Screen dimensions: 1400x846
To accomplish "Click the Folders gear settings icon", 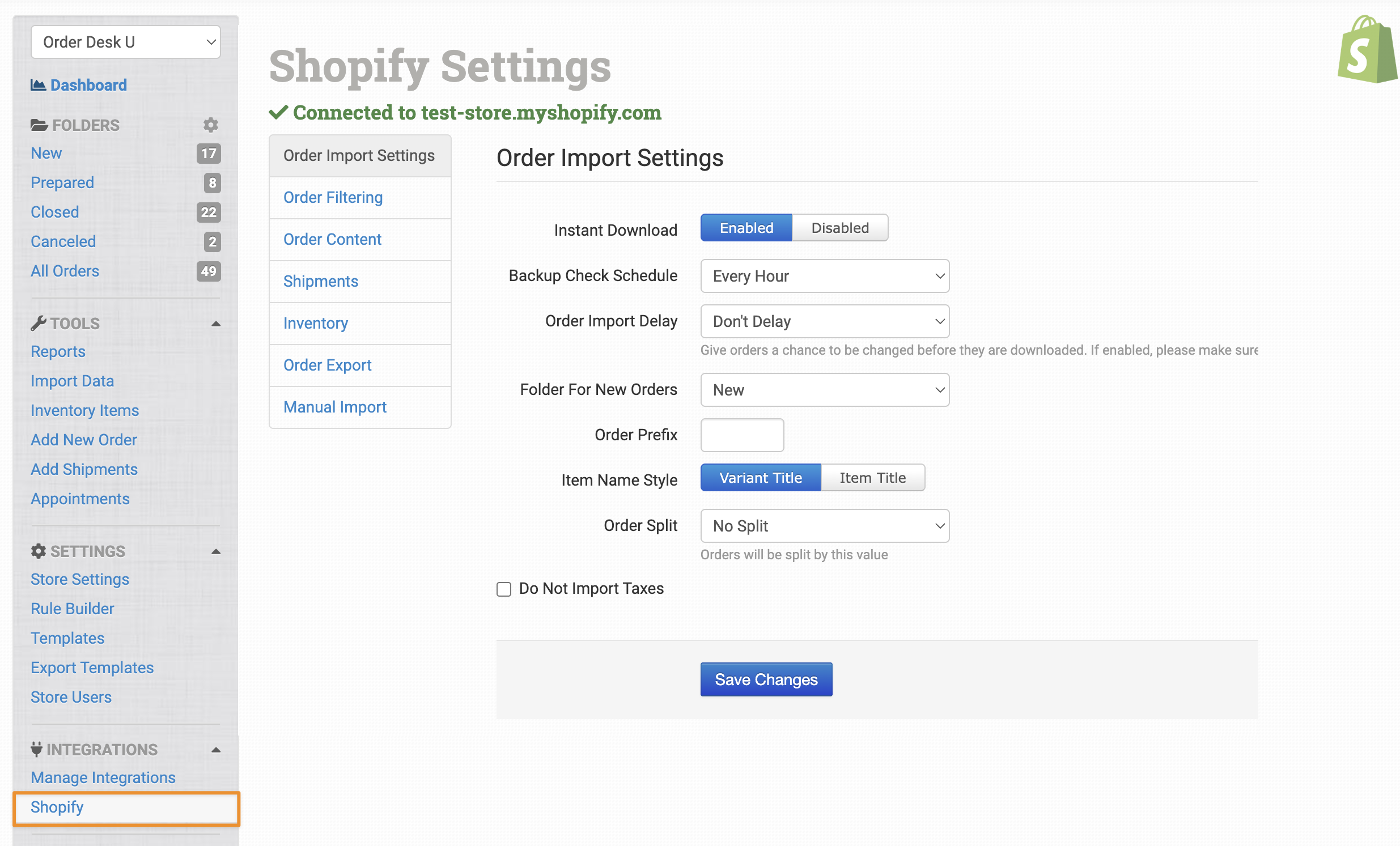I will (x=211, y=125).
